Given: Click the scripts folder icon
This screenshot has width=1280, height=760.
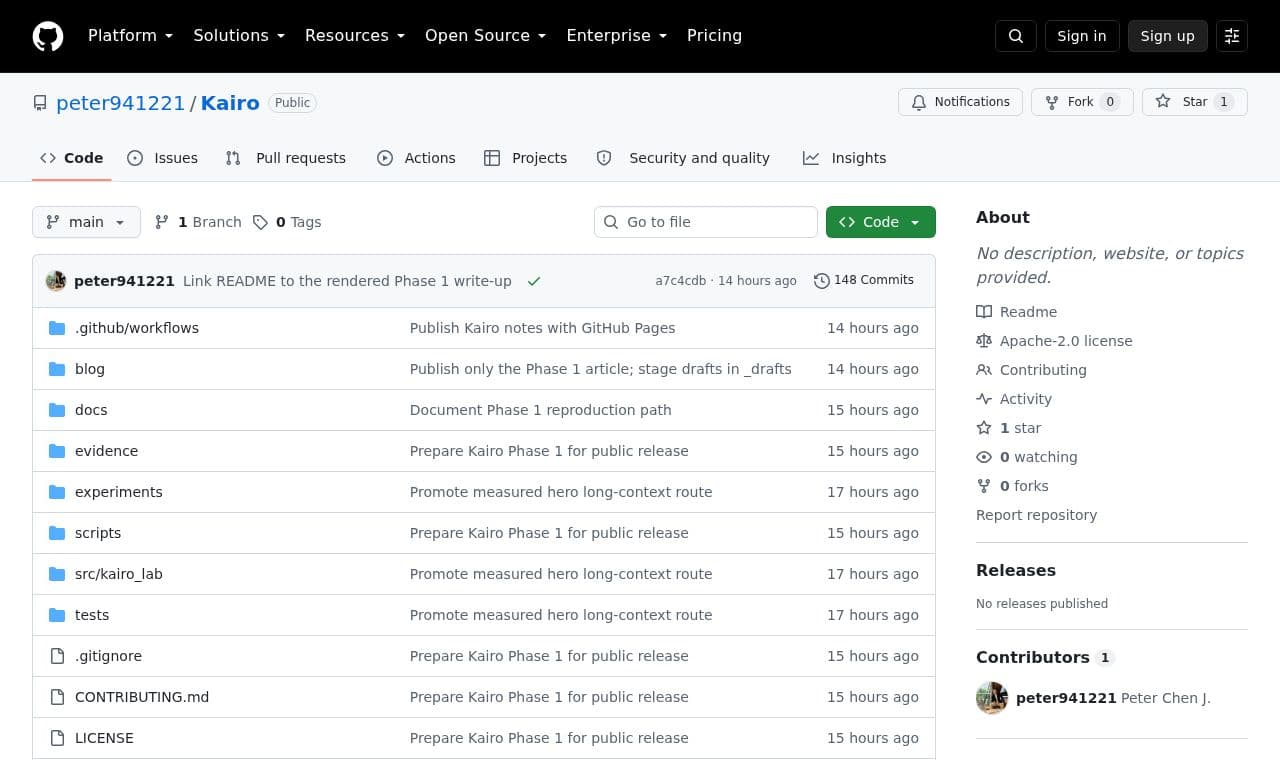Looking at the screenshot, I should pyautogui.click(x=57, y=533).
